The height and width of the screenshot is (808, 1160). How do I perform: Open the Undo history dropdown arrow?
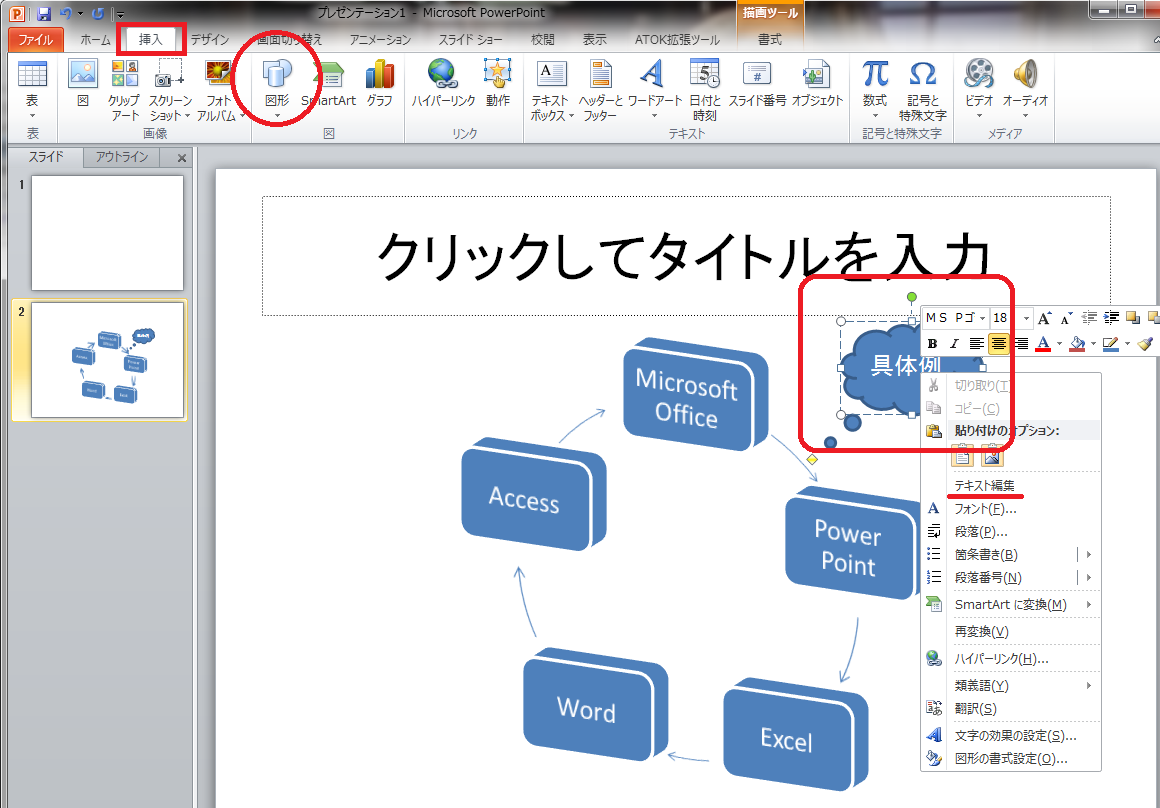tap(79, 15)
